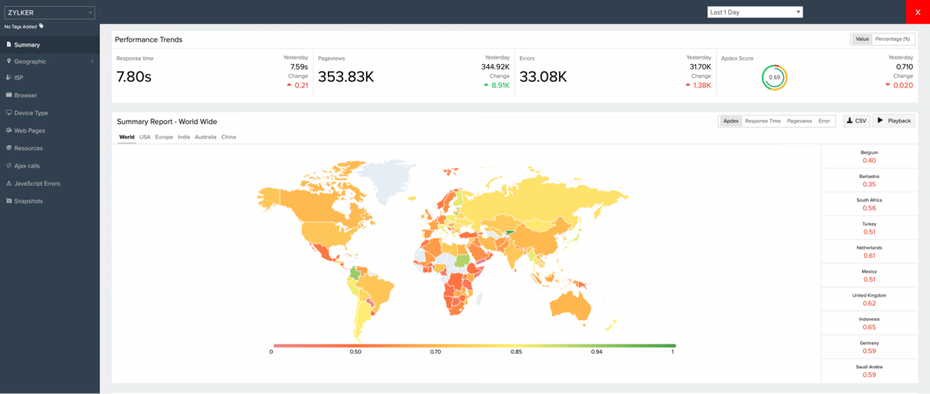Click the JavaScript Errors warning icon
This screenshot has height=394, width=930.
click(x=9, y=183)
